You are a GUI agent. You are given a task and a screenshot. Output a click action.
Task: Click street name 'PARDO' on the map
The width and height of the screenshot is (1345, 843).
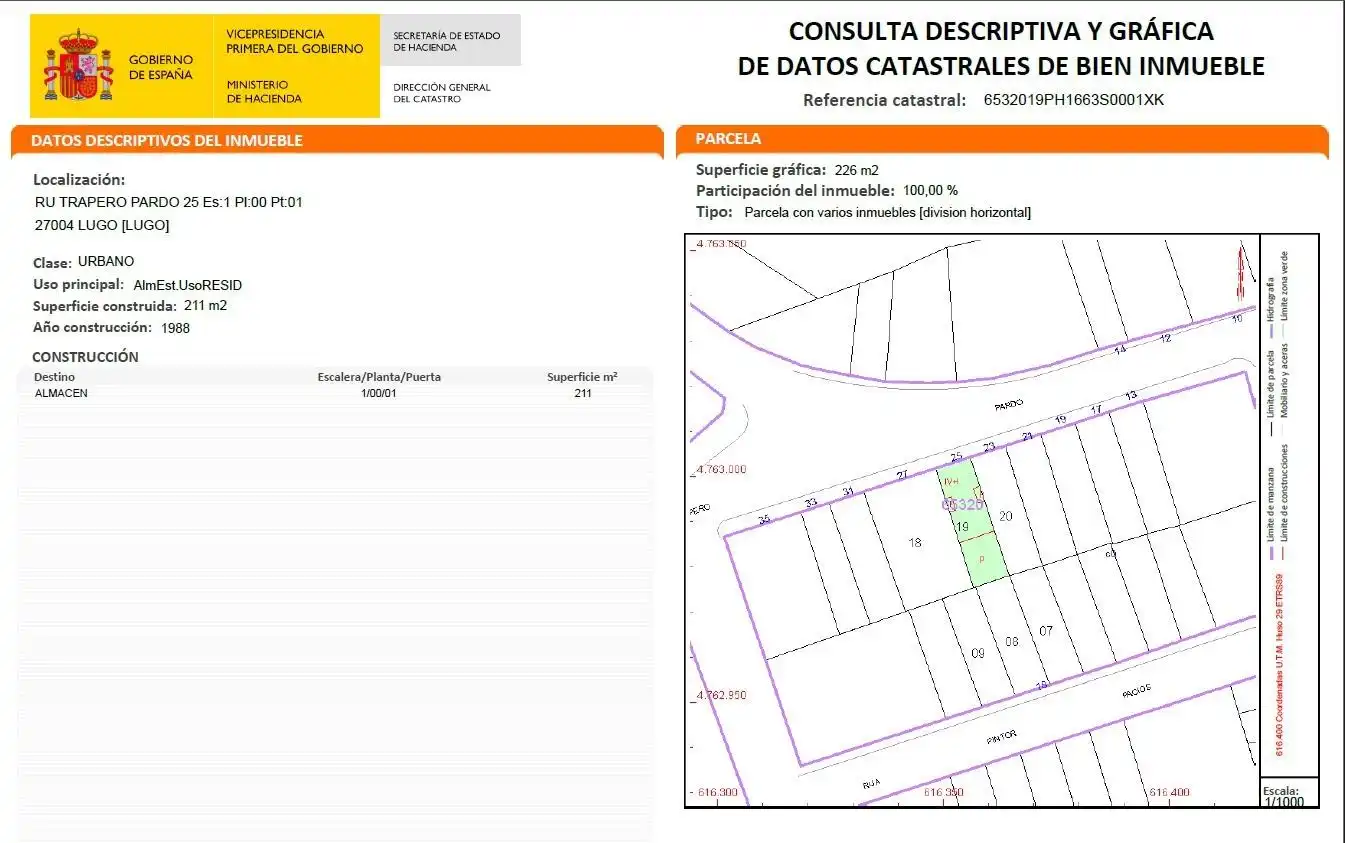point(1010,407)
